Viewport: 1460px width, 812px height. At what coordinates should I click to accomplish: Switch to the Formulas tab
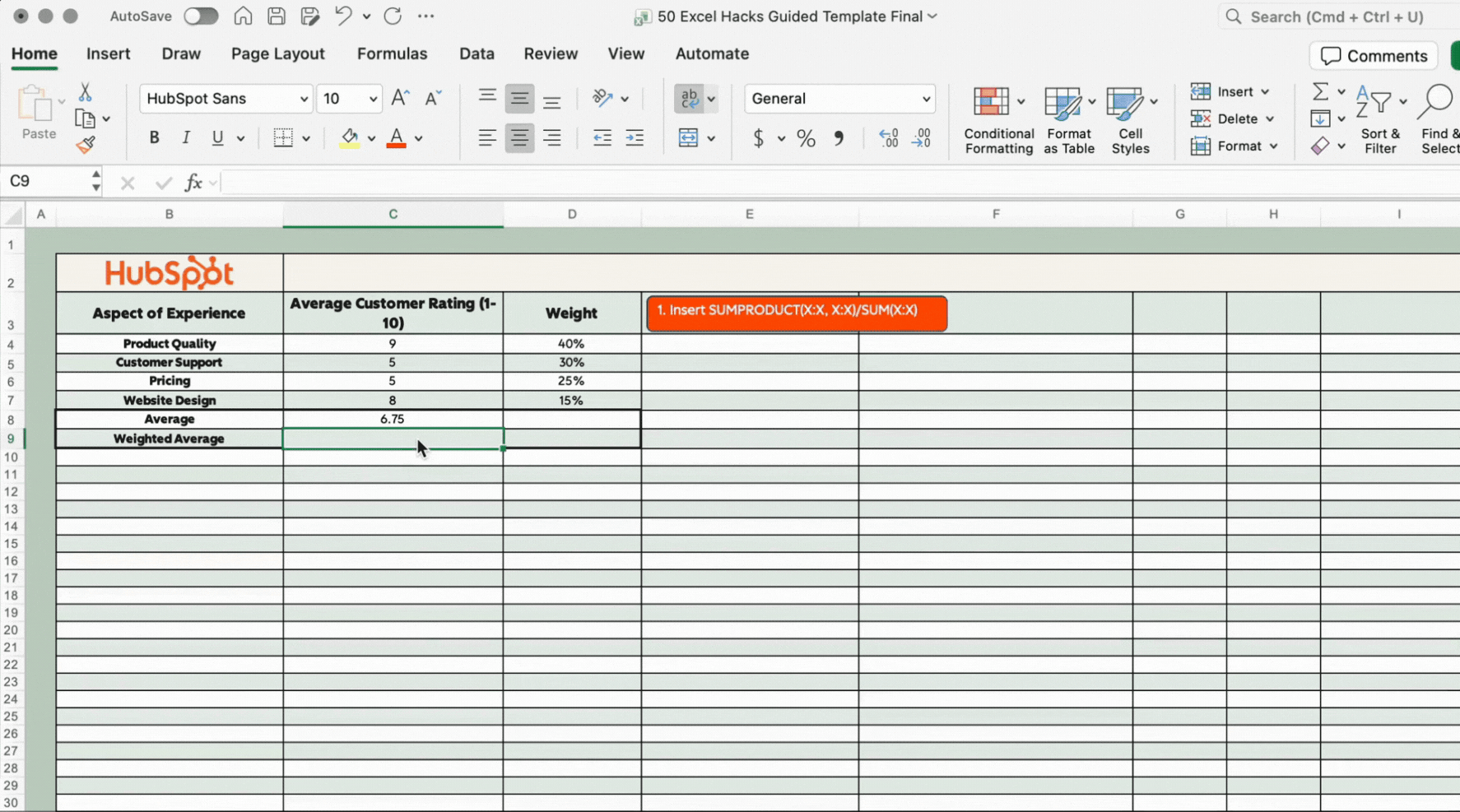(392, 53)
